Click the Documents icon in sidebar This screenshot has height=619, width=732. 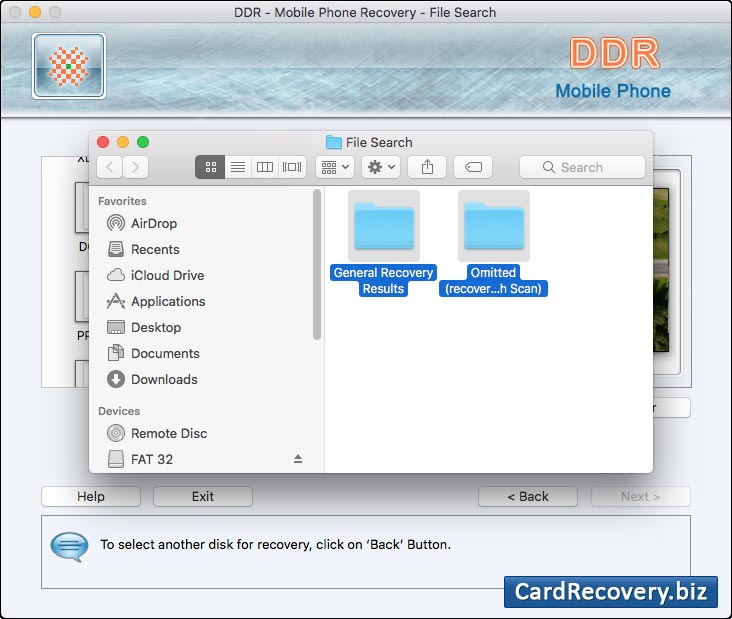(x=116, y=353)
